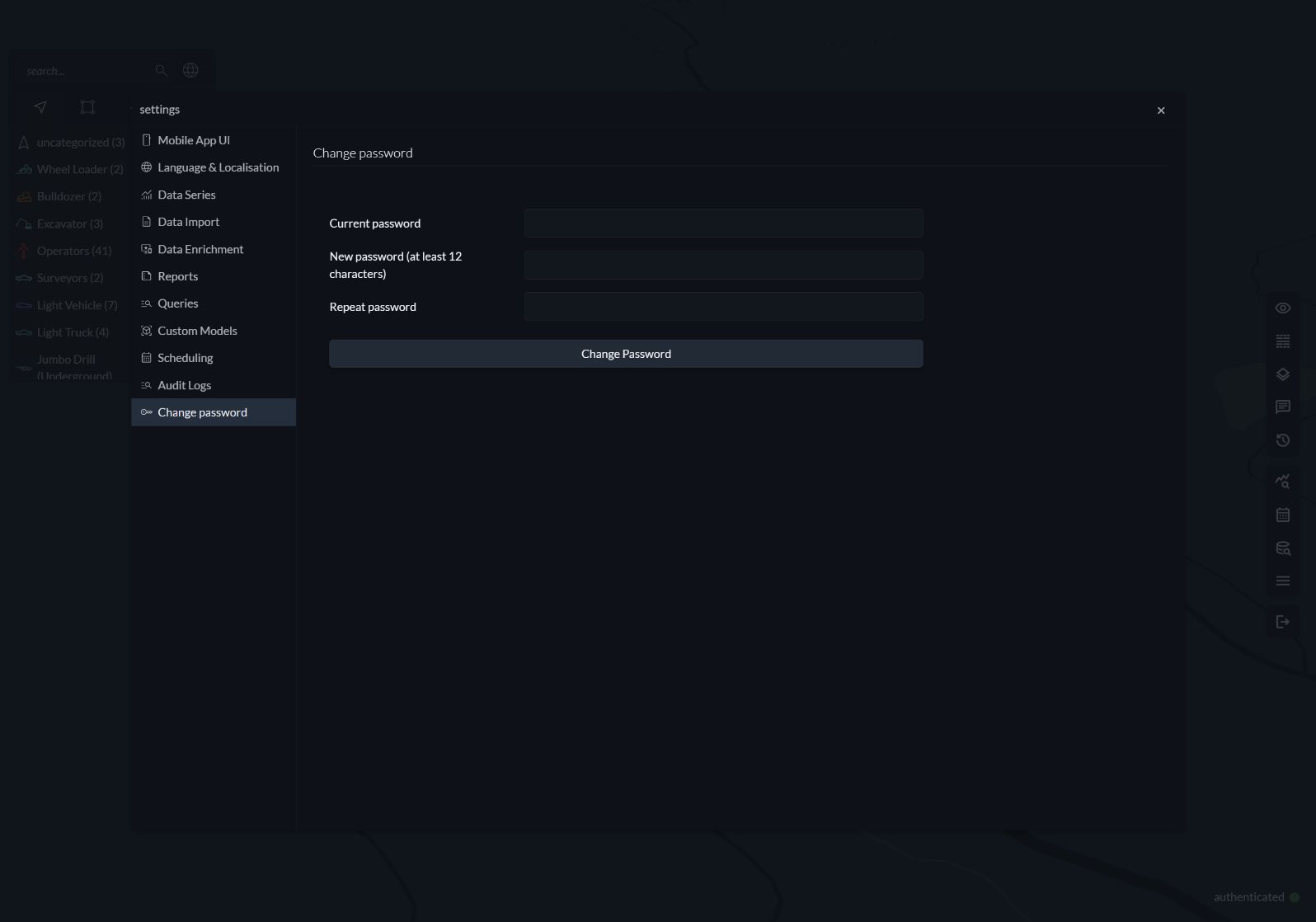Click the logout icon in right toolbar
The width and height of the screenshot is (1316, 922).
[1283, 623]
